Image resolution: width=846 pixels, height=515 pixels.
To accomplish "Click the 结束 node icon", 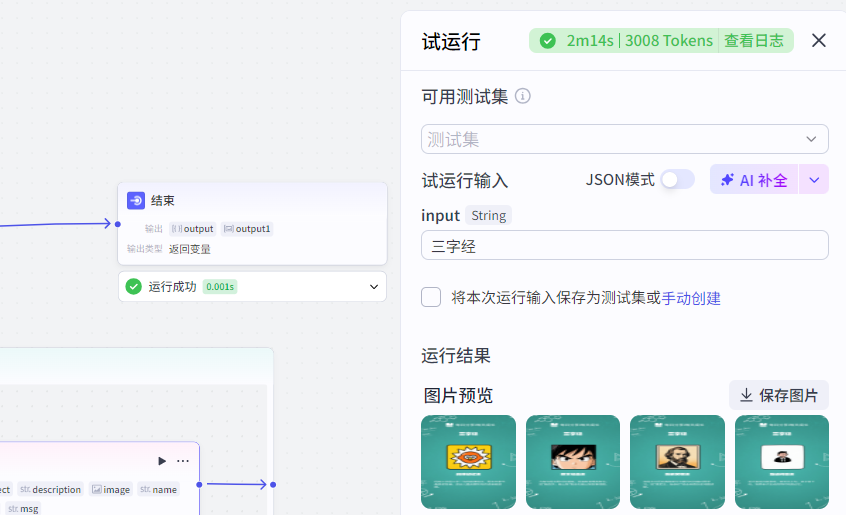I will (136, 201).
